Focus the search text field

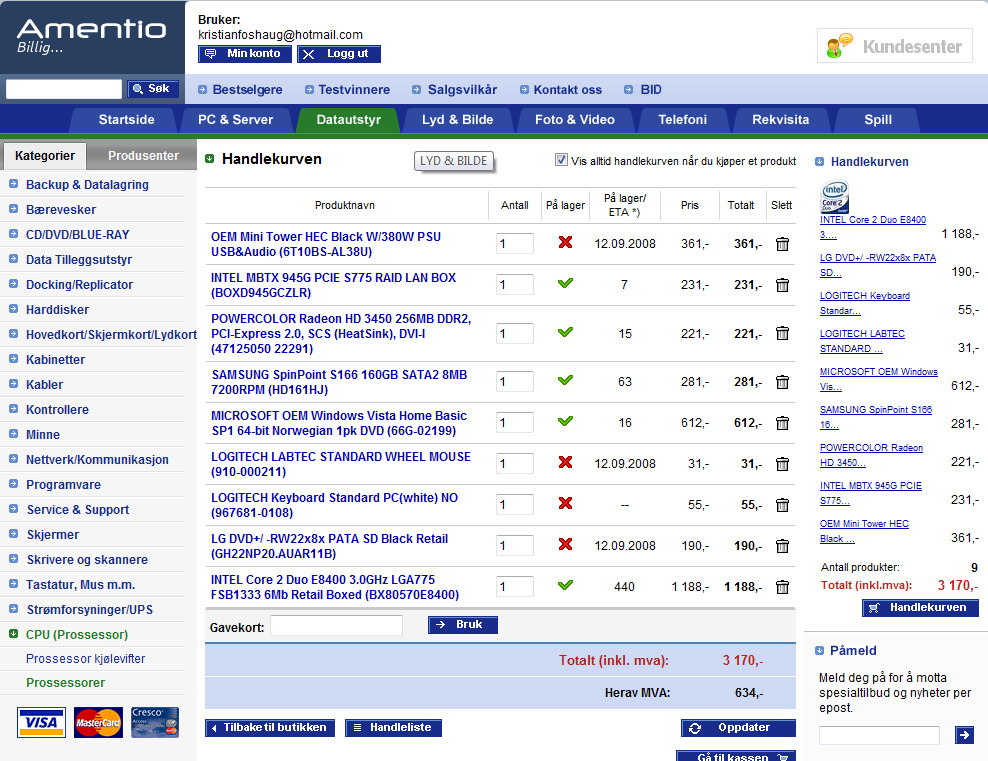coord(64,89)
